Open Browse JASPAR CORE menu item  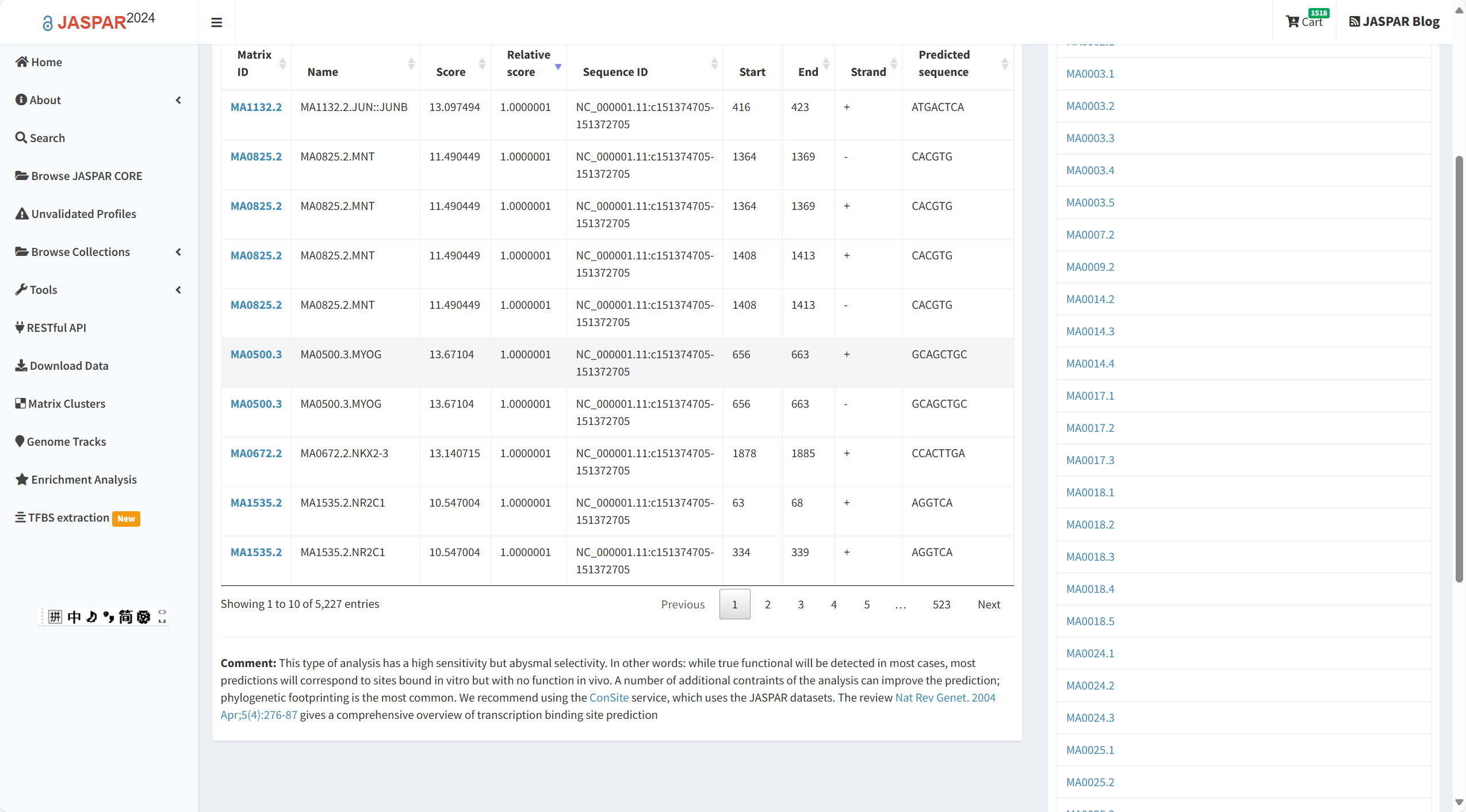pos(86,176)
